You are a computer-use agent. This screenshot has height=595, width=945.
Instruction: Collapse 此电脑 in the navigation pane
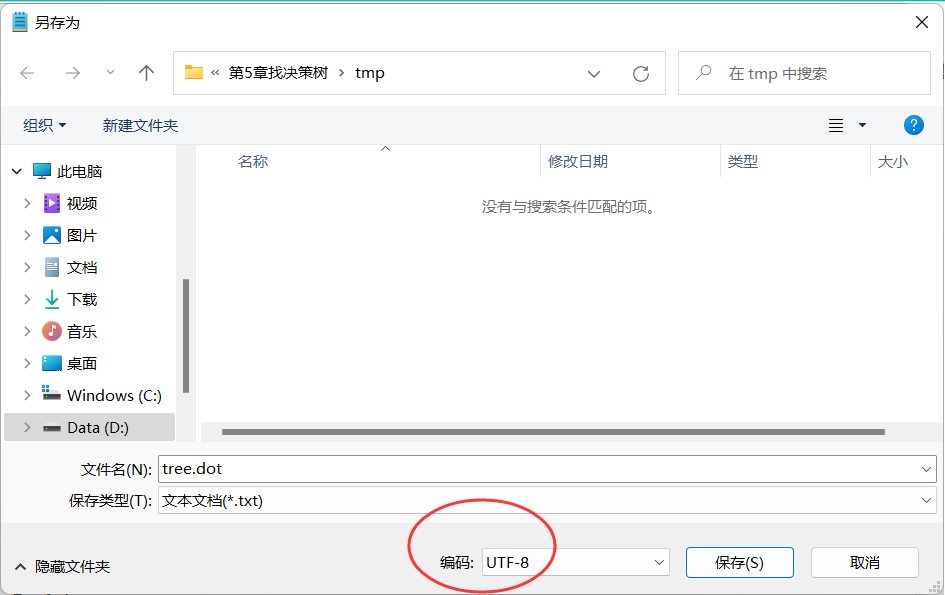click(x=16, y=171)
